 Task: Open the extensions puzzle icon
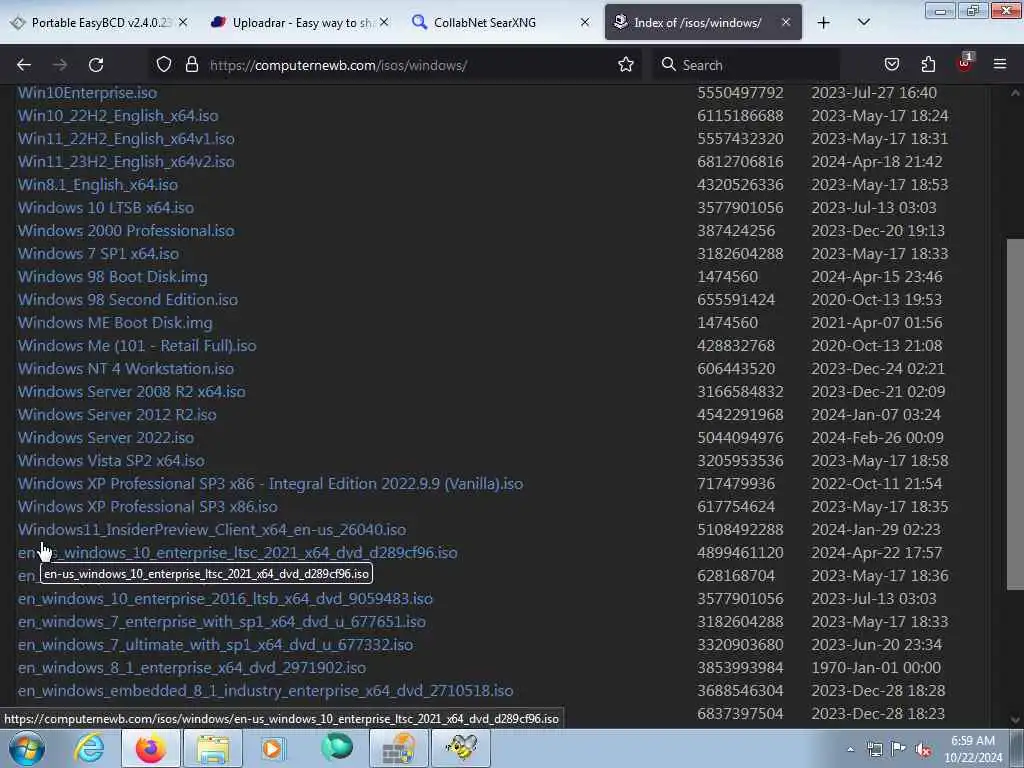[x=928, y=65]
